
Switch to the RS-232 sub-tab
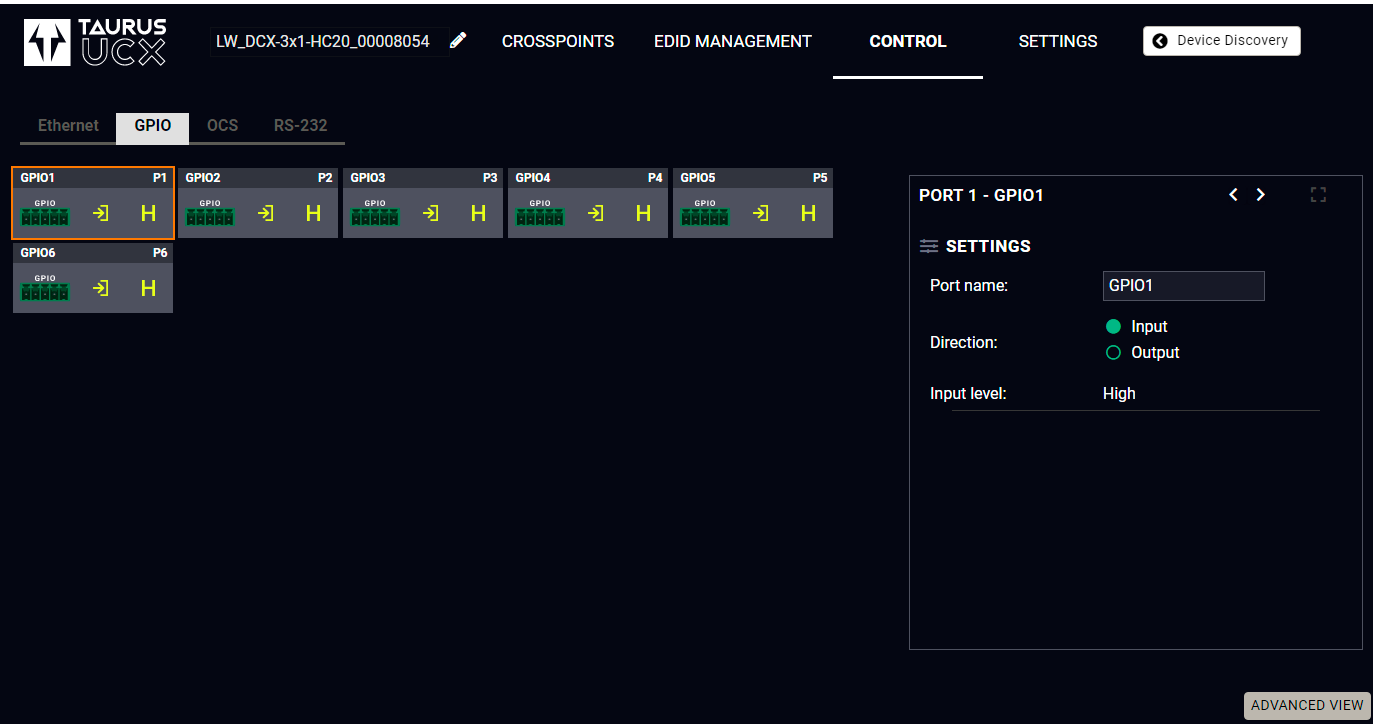pyautogui.click(x=301, y=126)
